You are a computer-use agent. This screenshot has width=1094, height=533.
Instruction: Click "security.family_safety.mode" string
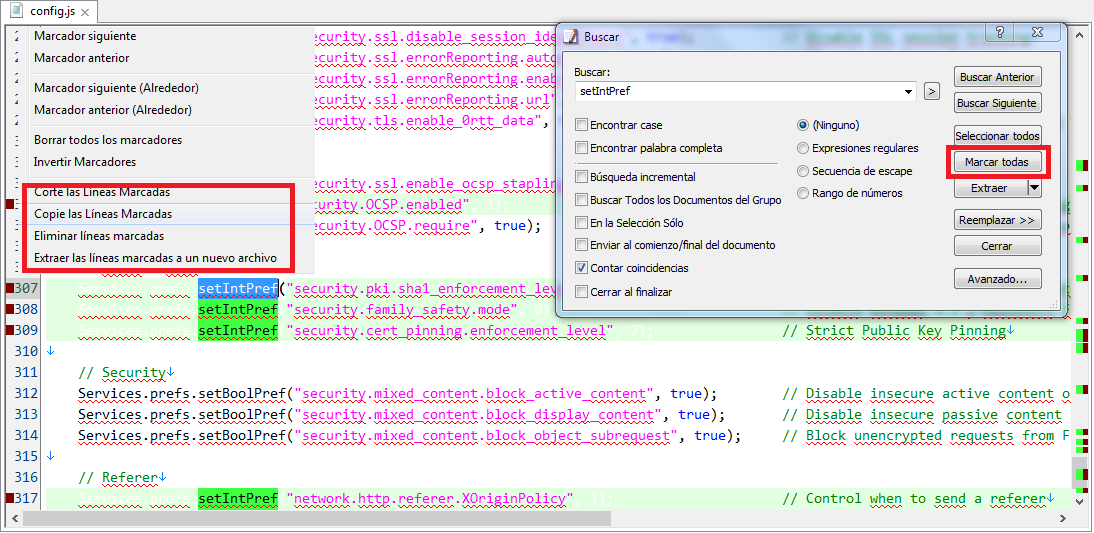[x=405, y=309]
